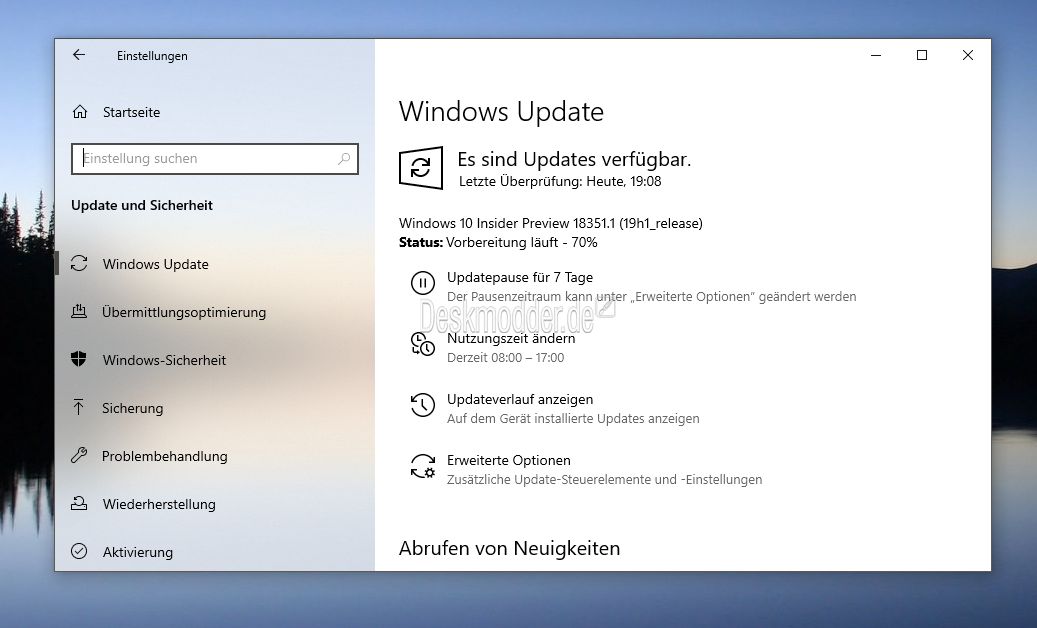Screen dimensions: 1037x628
Task: Close the Einstellungen window
Action: (x=968, y=56)
